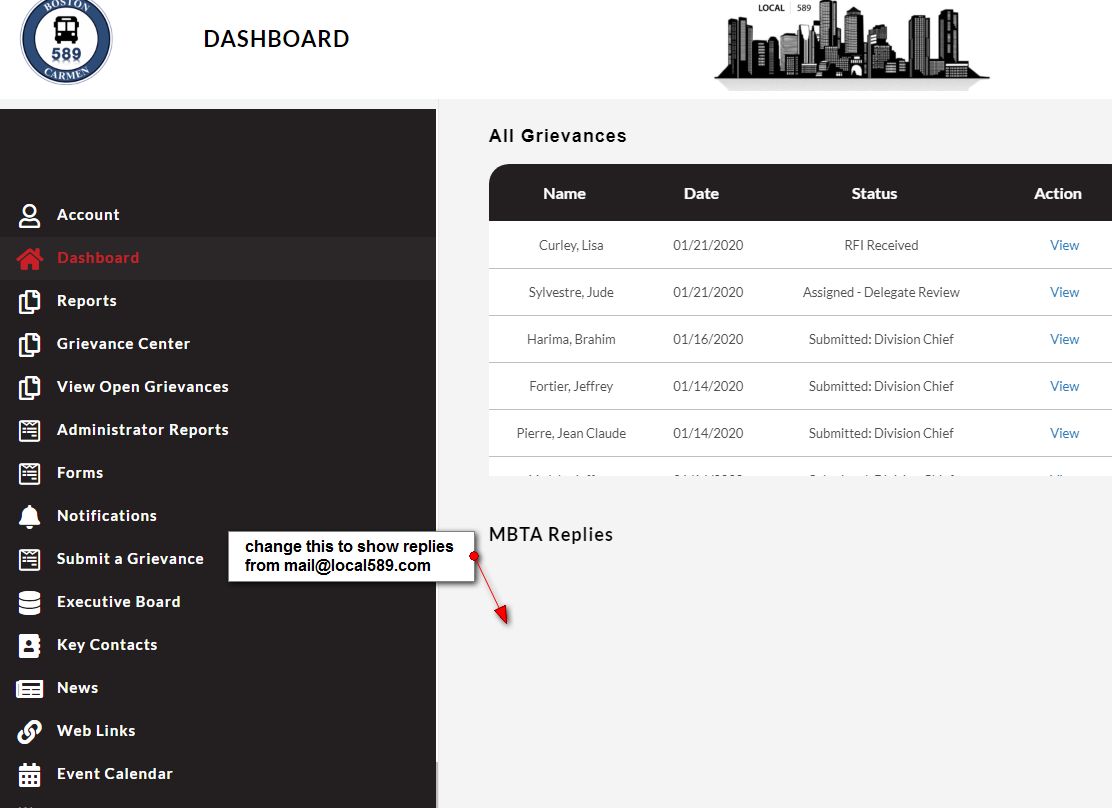Open Web Links
The width and height of the screenshot is (1112, 808).
coord(96,731)
